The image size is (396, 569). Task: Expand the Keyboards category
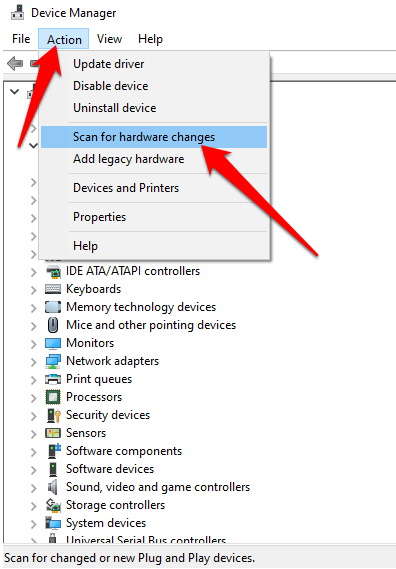click(x=33, y=290)
